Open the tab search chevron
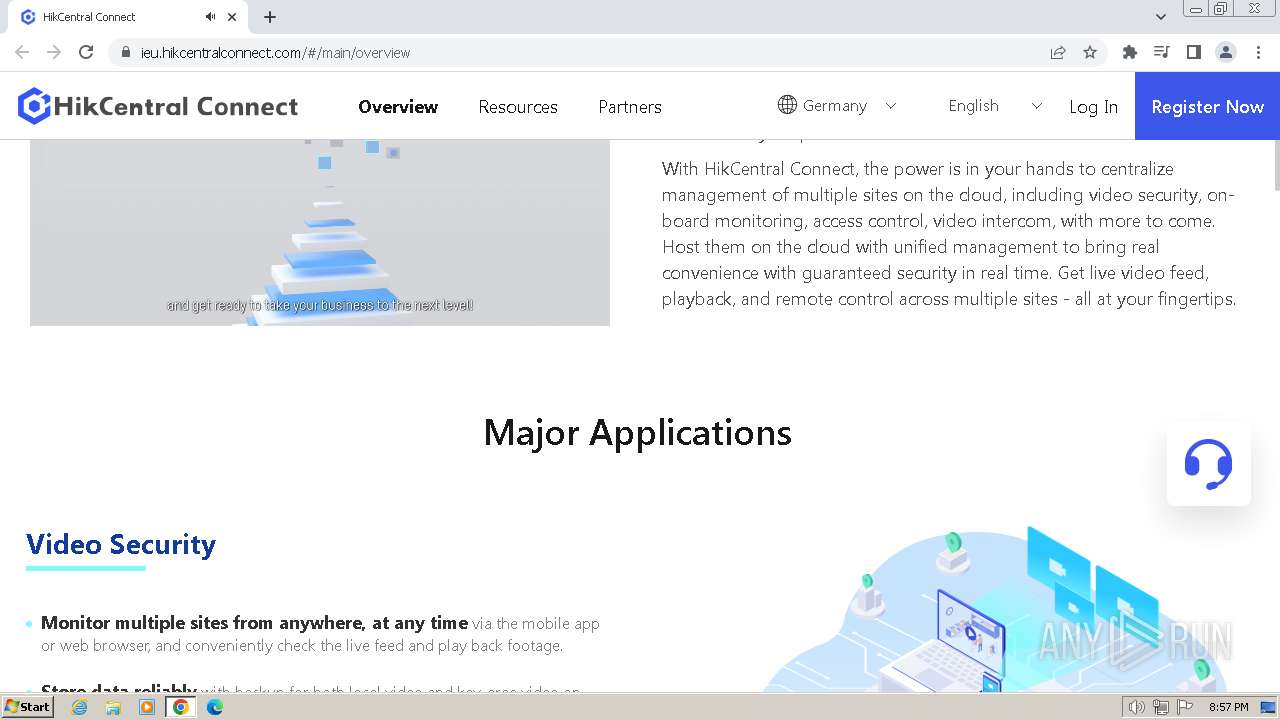1280x720 pixels. click(1161, 17)
